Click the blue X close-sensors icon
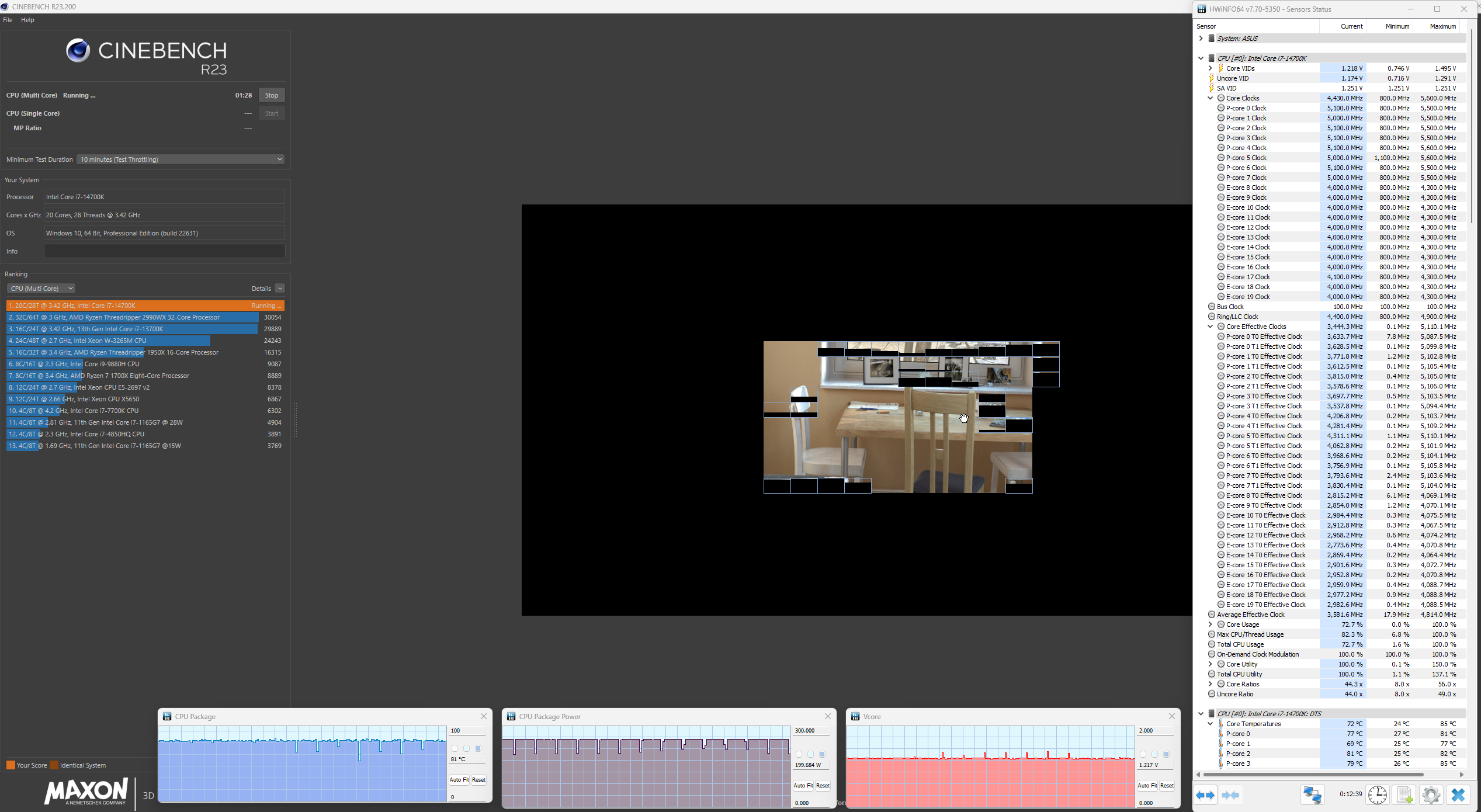Screen dimensions: 1481x812 coord(1458,795)
